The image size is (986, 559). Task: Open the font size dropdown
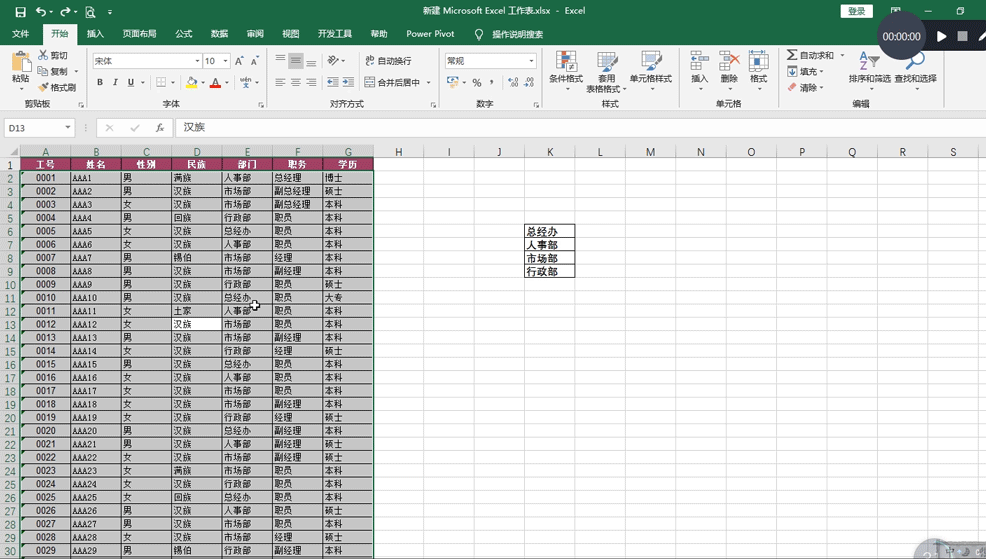(226, 61)
